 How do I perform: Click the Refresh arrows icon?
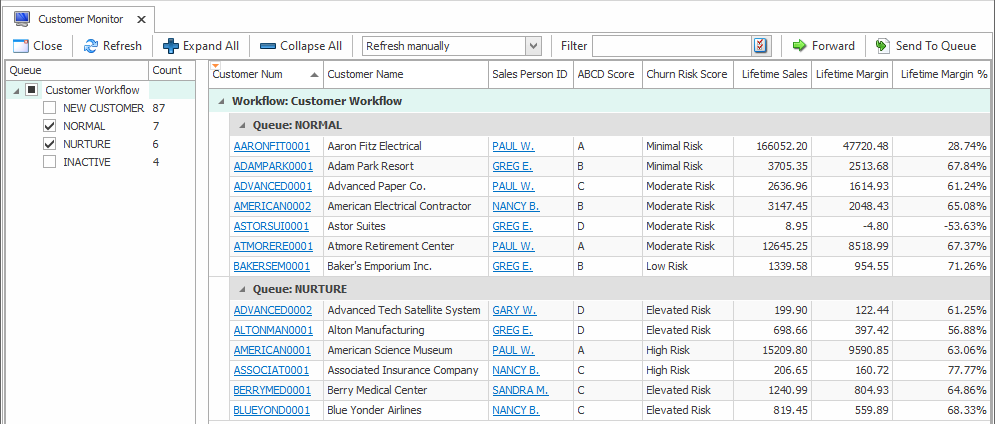91,46
